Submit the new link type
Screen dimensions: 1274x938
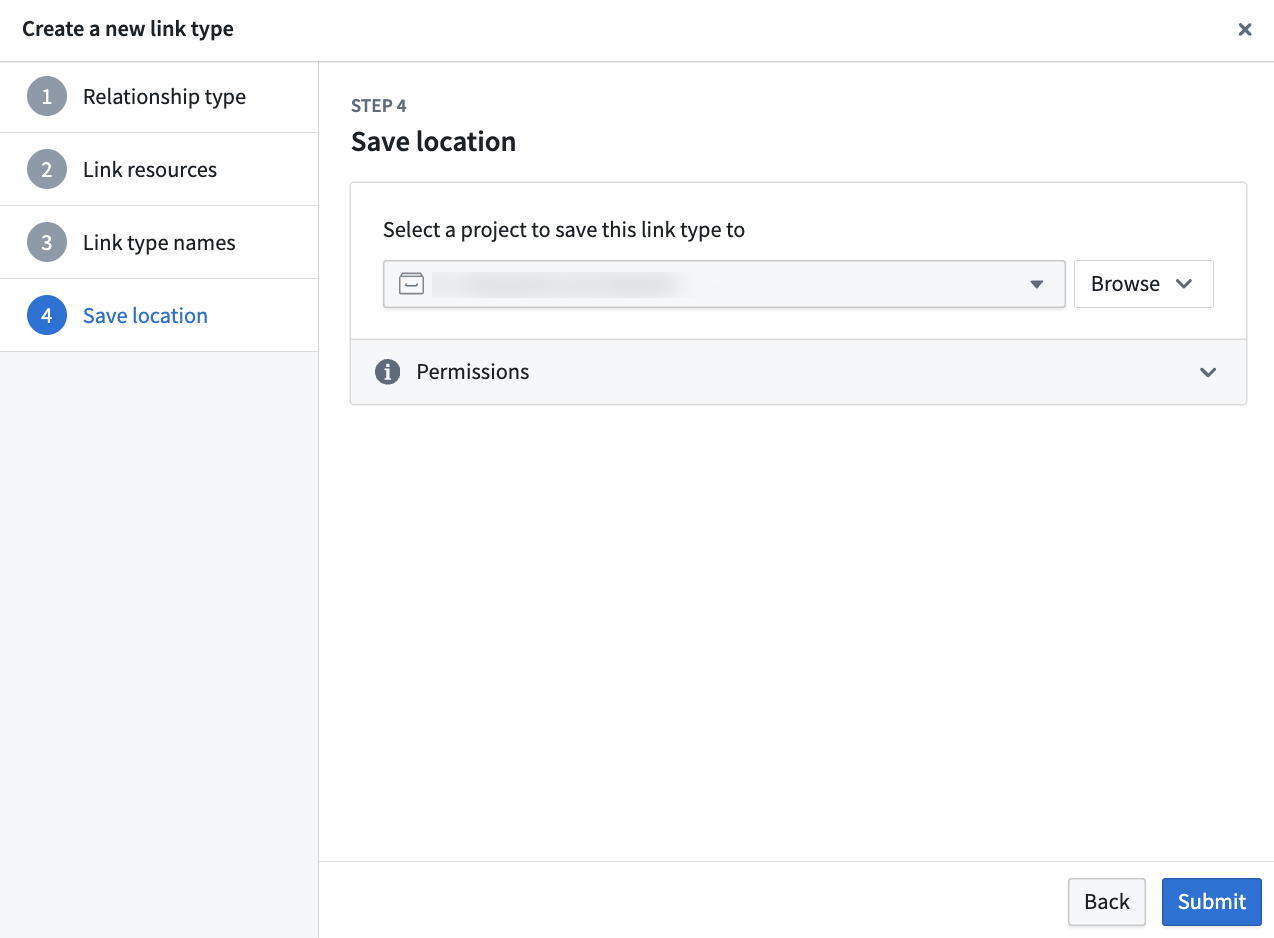click(1211, 902)
